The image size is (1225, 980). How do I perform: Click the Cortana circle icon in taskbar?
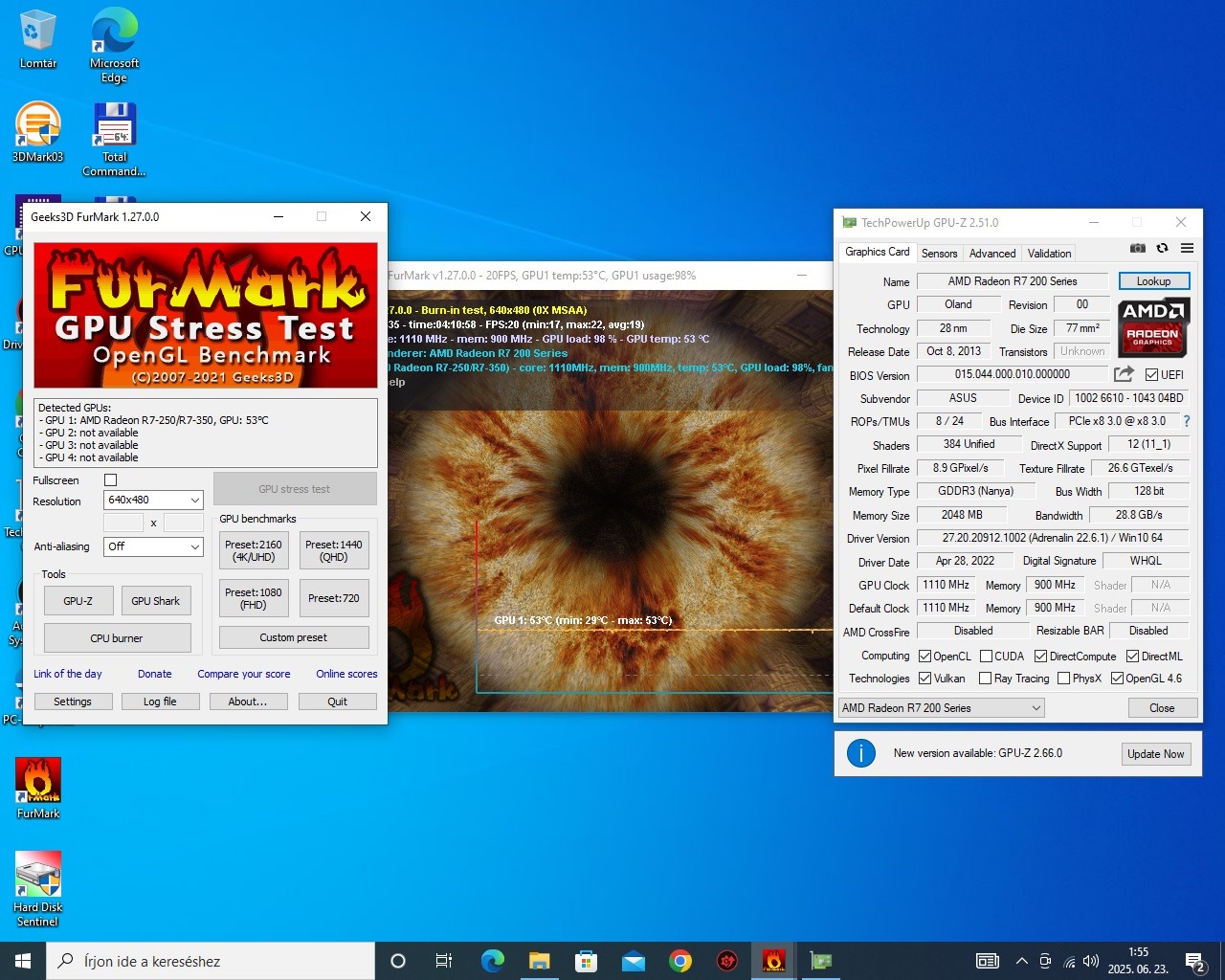coord(398,961)
